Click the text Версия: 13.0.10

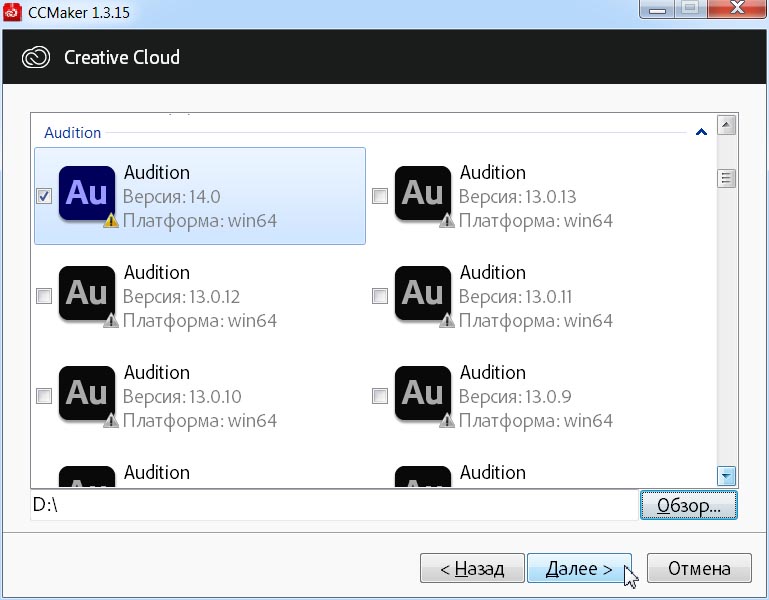pos(182,397)
